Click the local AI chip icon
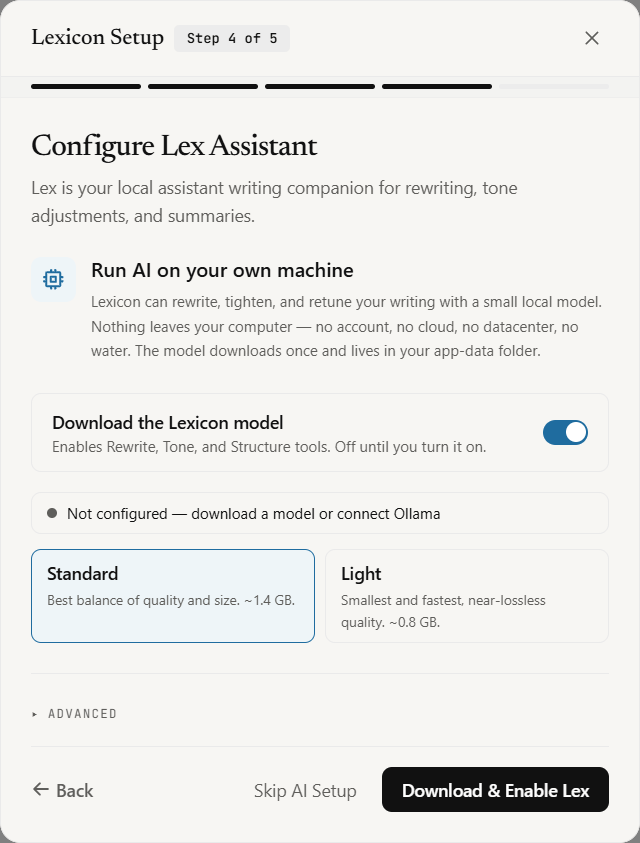 [x=53, y=279]
